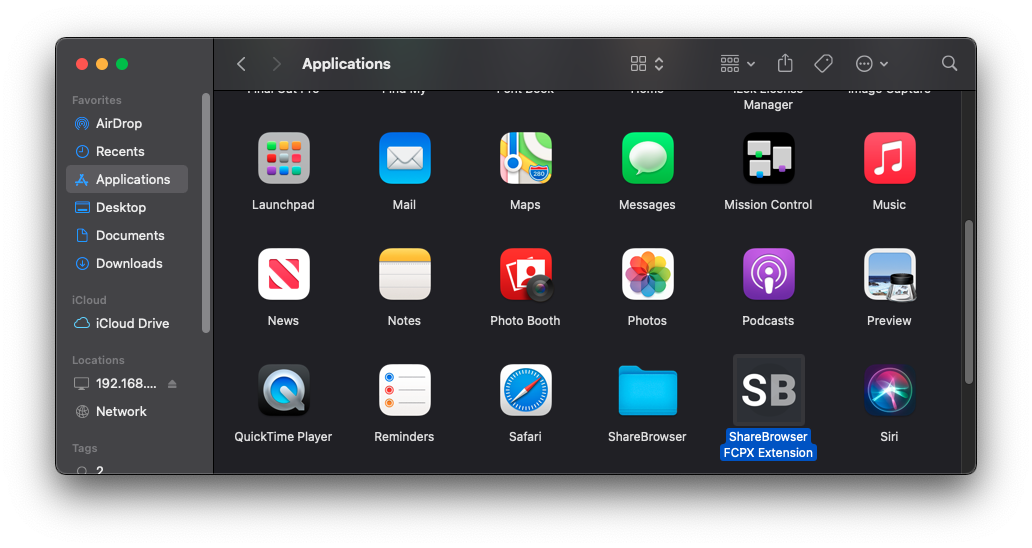Go back with the left chevron
The width and height of the screenshot is (1032, 548).
(242, 64)
